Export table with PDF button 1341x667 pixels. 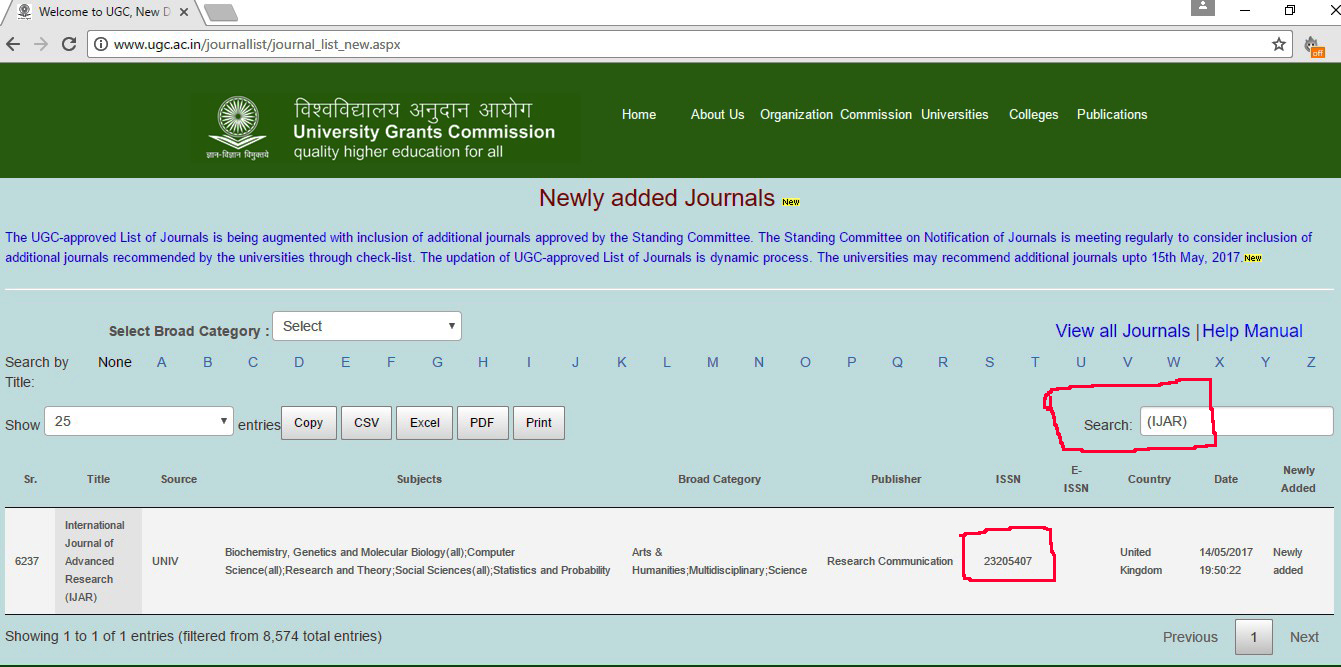482,422
